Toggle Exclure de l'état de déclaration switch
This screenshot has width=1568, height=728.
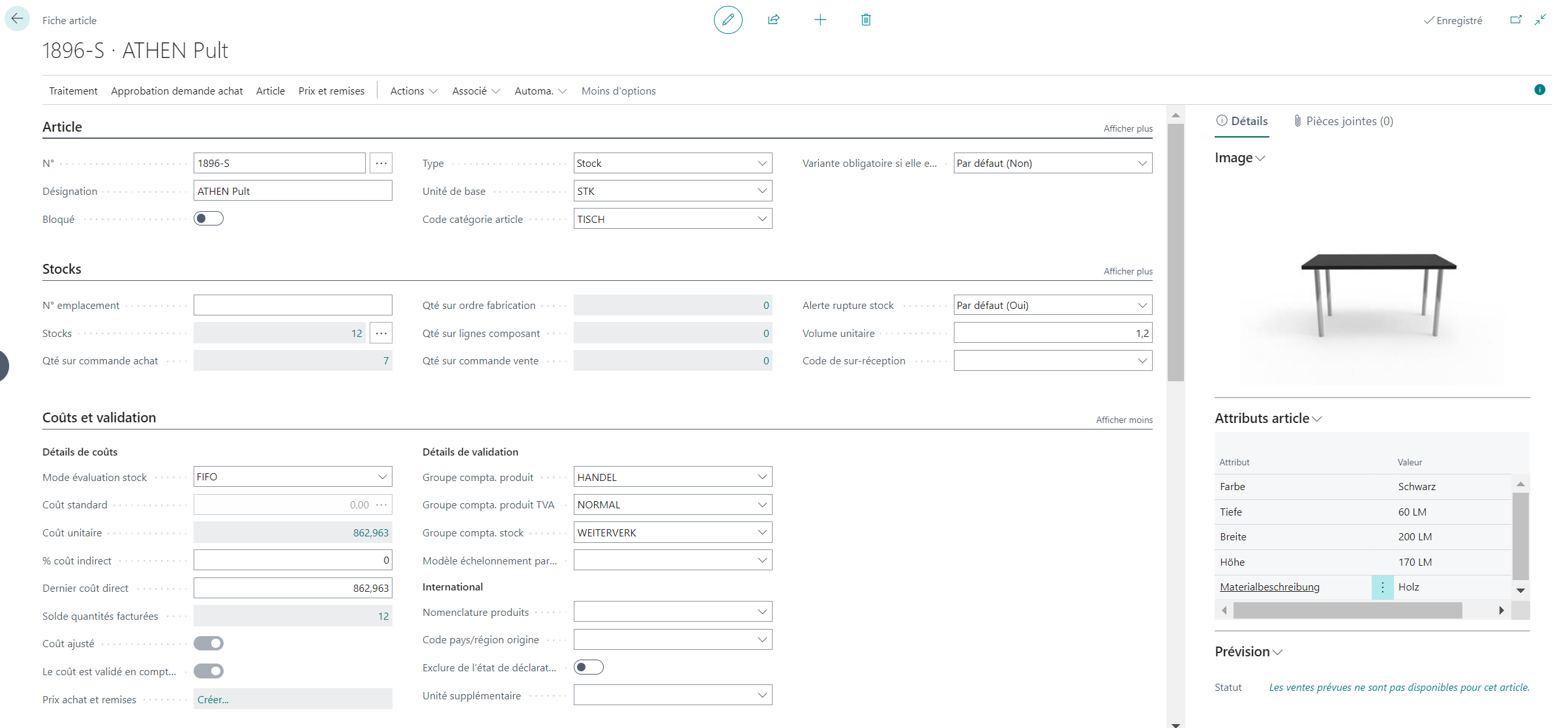pos(588,667)
